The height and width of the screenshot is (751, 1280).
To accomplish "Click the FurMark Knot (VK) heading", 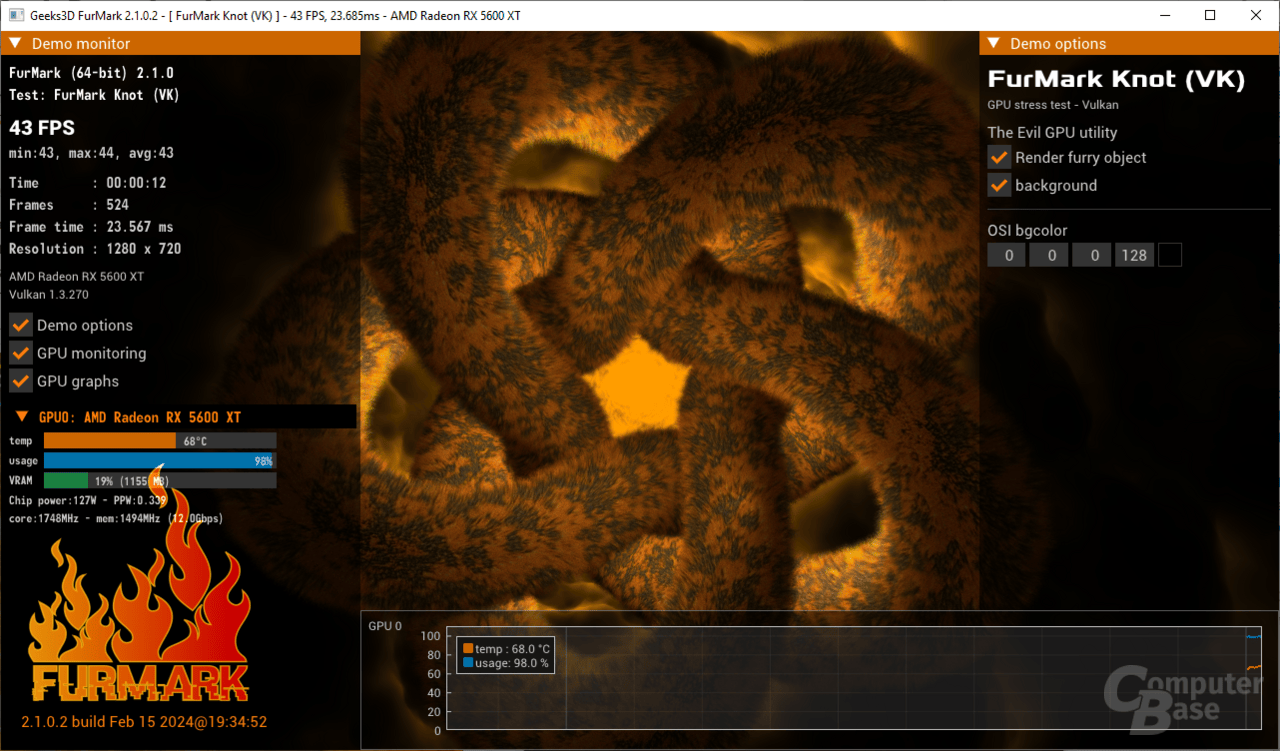I will point(1116,79).
